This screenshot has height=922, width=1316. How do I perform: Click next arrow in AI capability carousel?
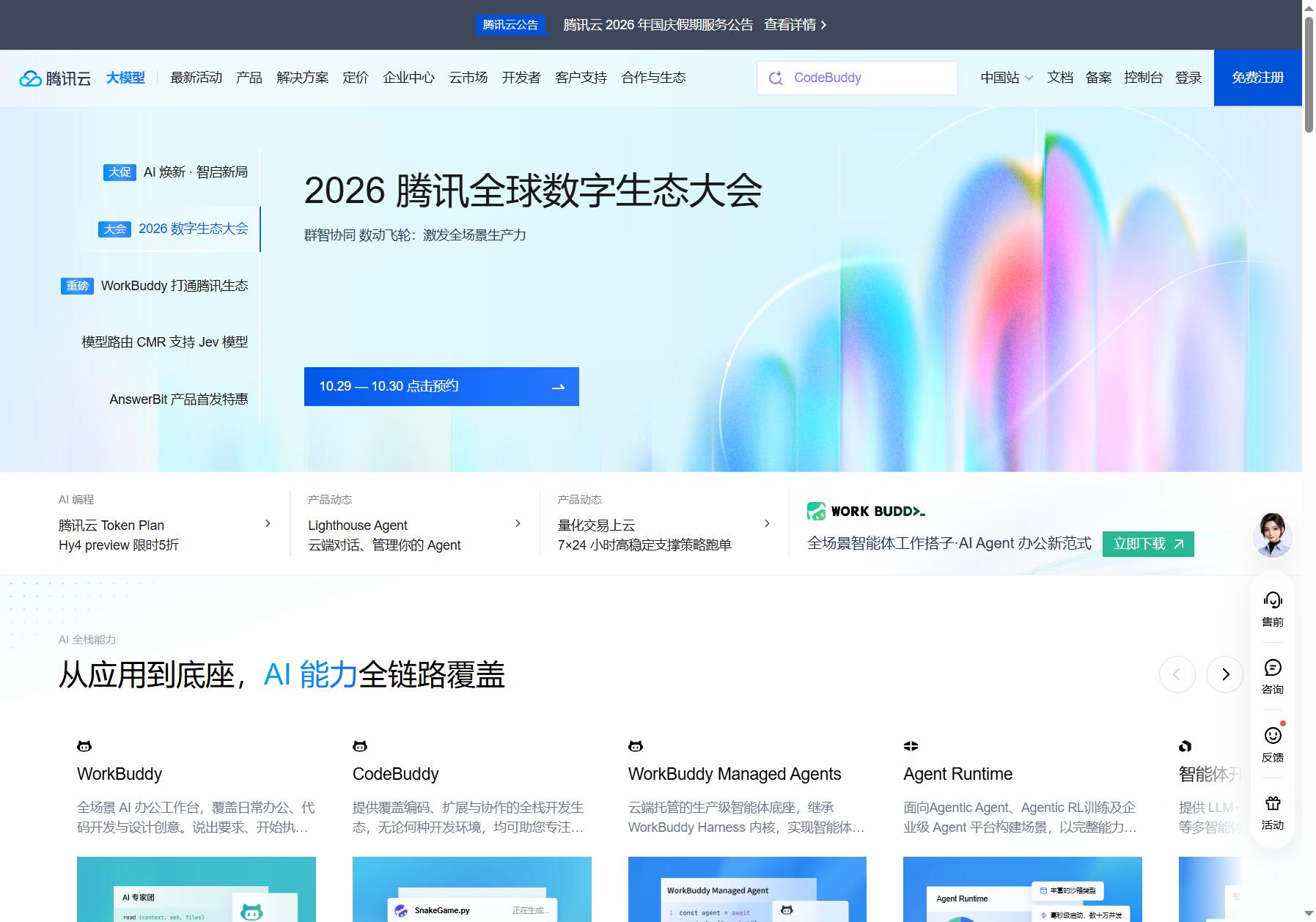[1224, 674]
